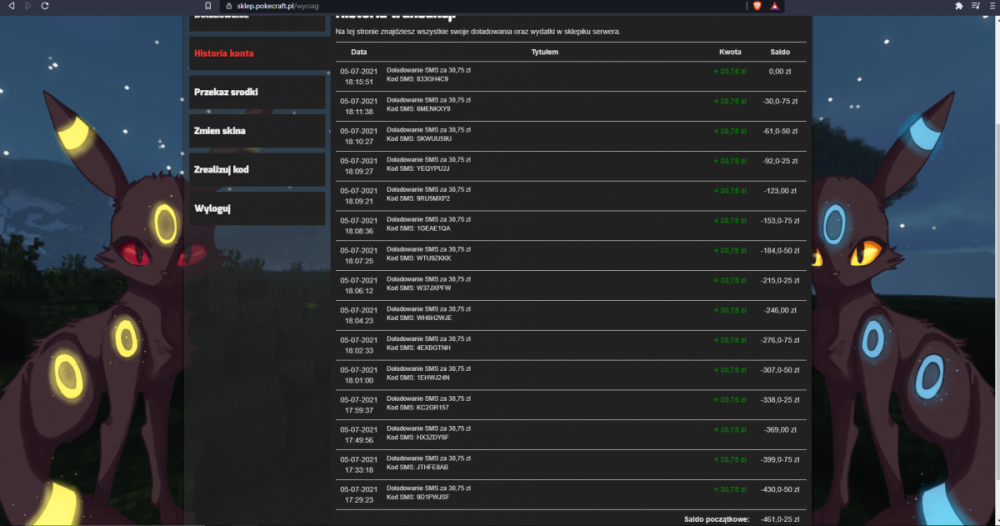Viewport: 1000px width, 526px height.
Task: Click the Saldo column header
Action: click(780, 52)
